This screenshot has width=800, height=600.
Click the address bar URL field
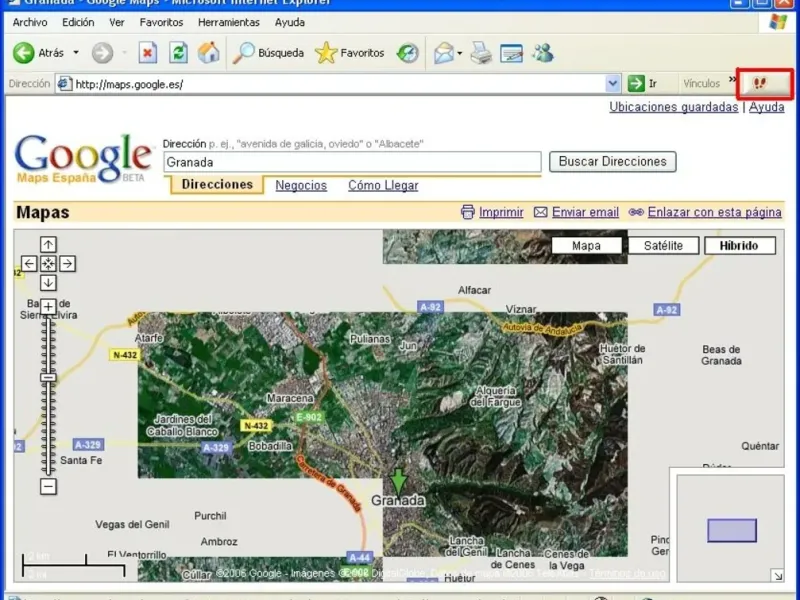tap(329, 84)
